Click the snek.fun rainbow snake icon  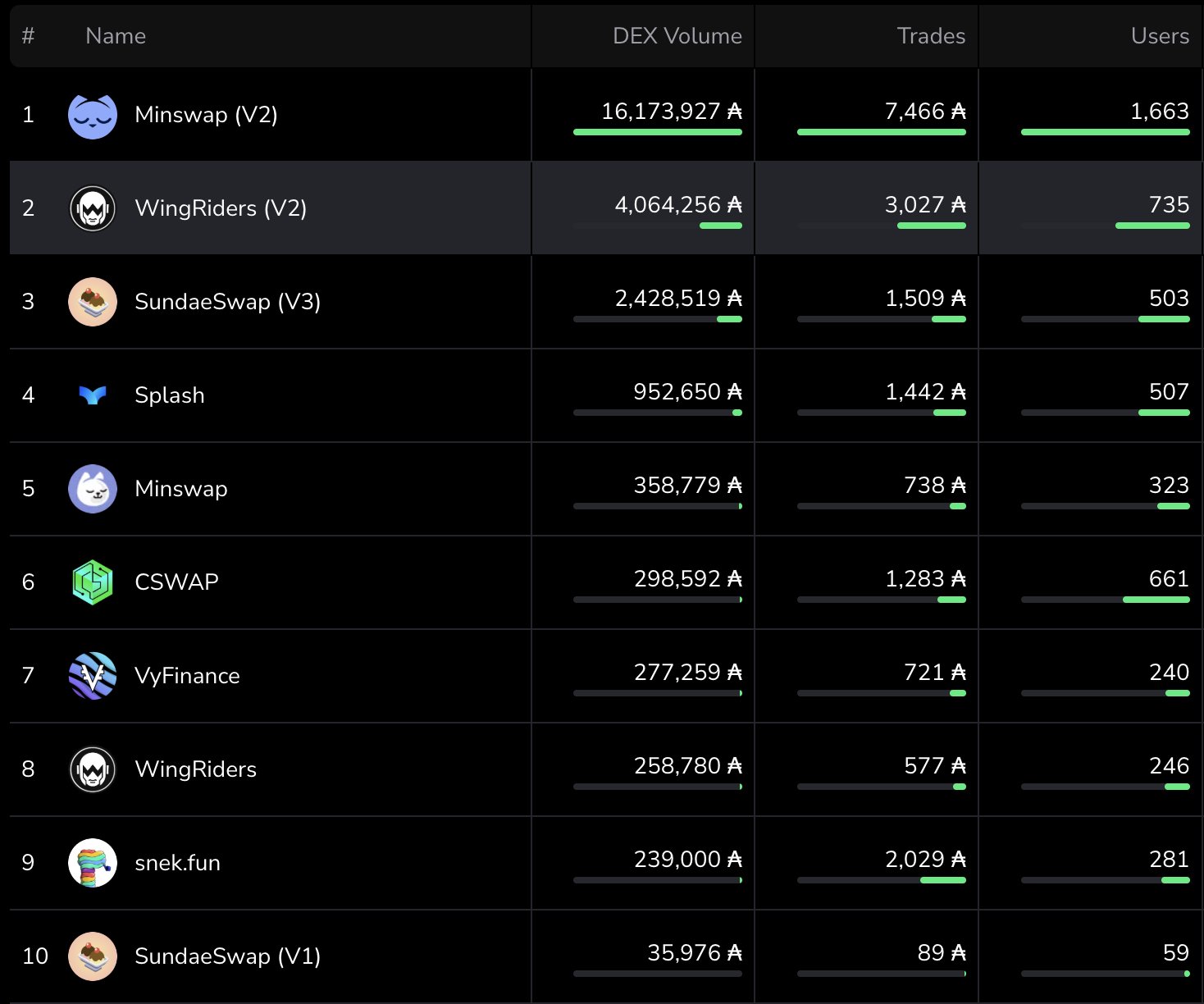tap(93, 863)
